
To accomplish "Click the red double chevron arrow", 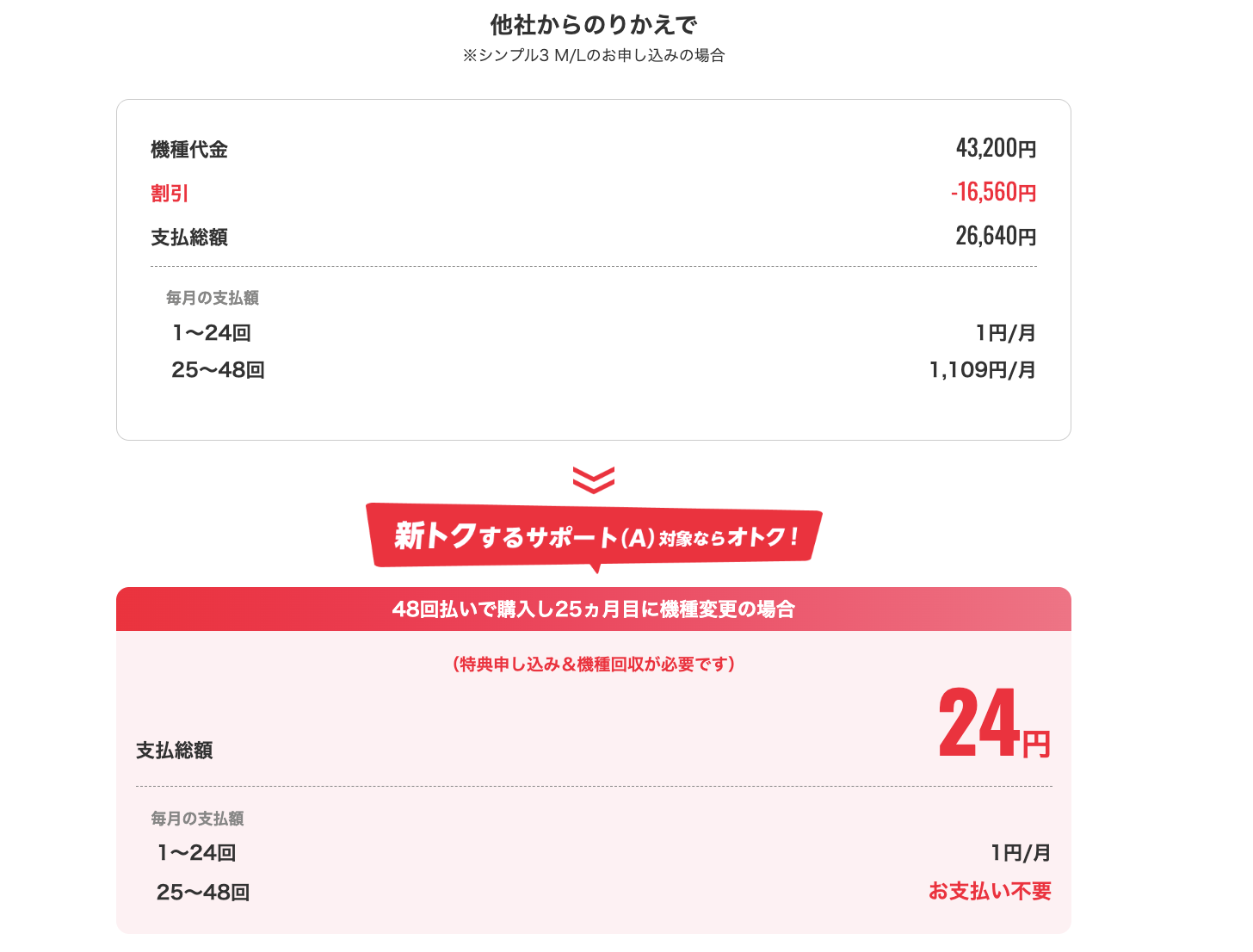I will (593, 479).
